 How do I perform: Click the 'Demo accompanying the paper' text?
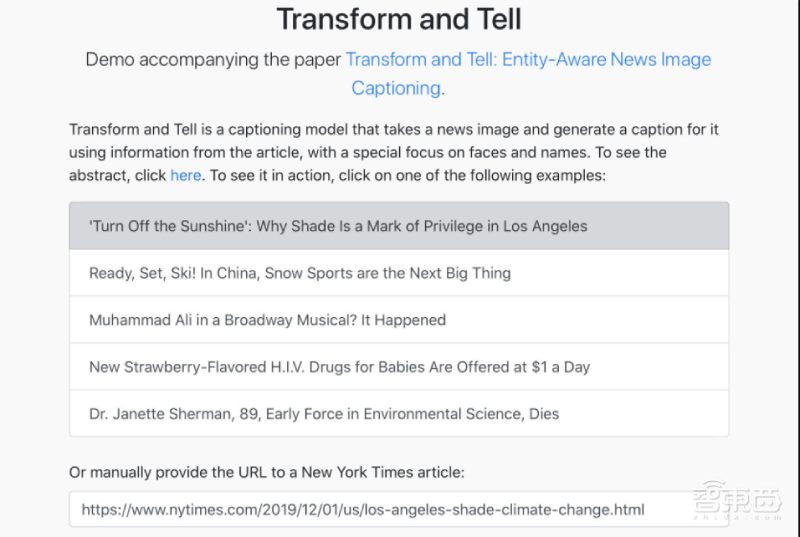[x=213, y=60]
